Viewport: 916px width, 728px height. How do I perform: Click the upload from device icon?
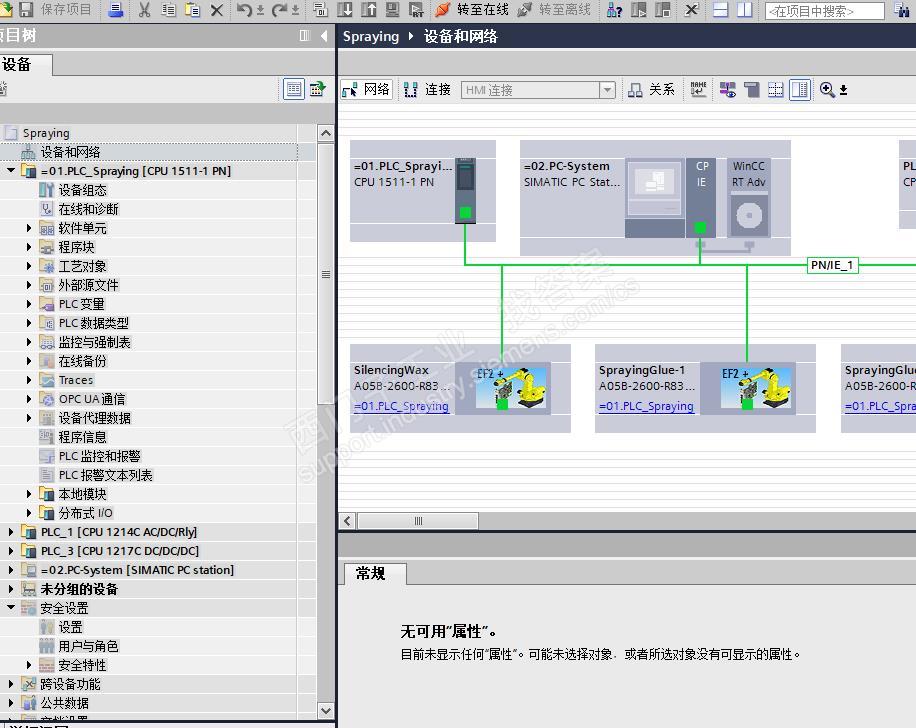(x=369, y=10)
